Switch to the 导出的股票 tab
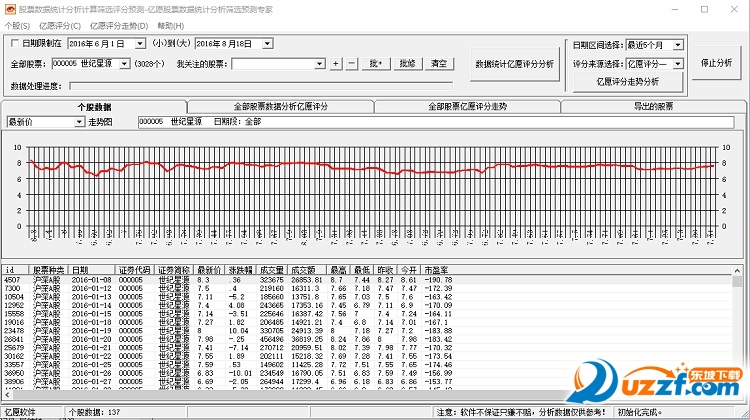Viewport: 750px width, 420px height. [653, 107]
